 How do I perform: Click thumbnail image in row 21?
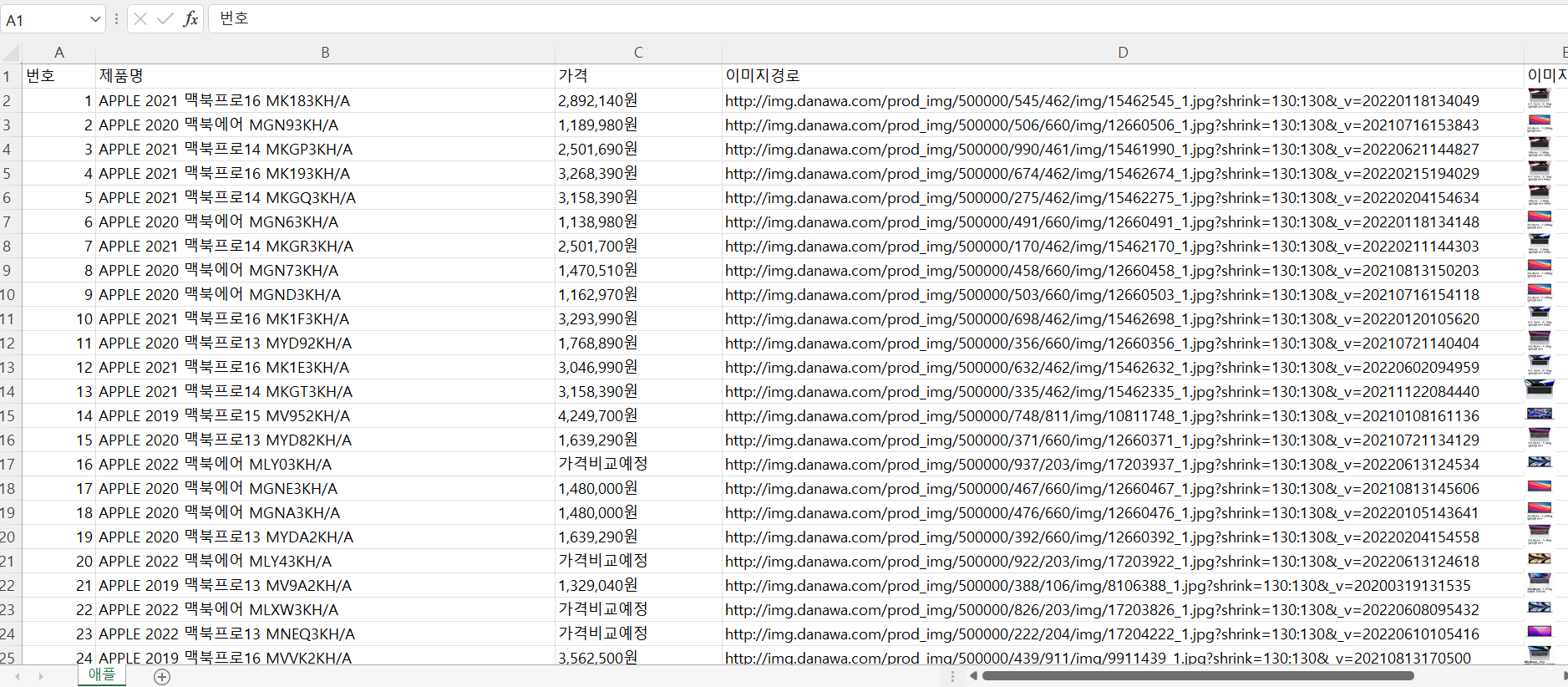pyautogui.click(x=1539, y=560)
